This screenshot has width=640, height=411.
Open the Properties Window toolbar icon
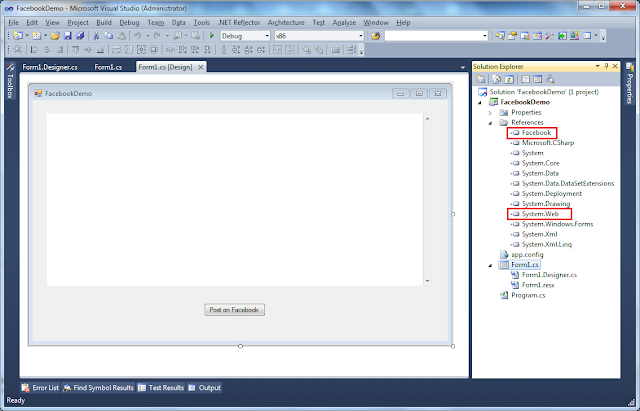pos(512,36)
